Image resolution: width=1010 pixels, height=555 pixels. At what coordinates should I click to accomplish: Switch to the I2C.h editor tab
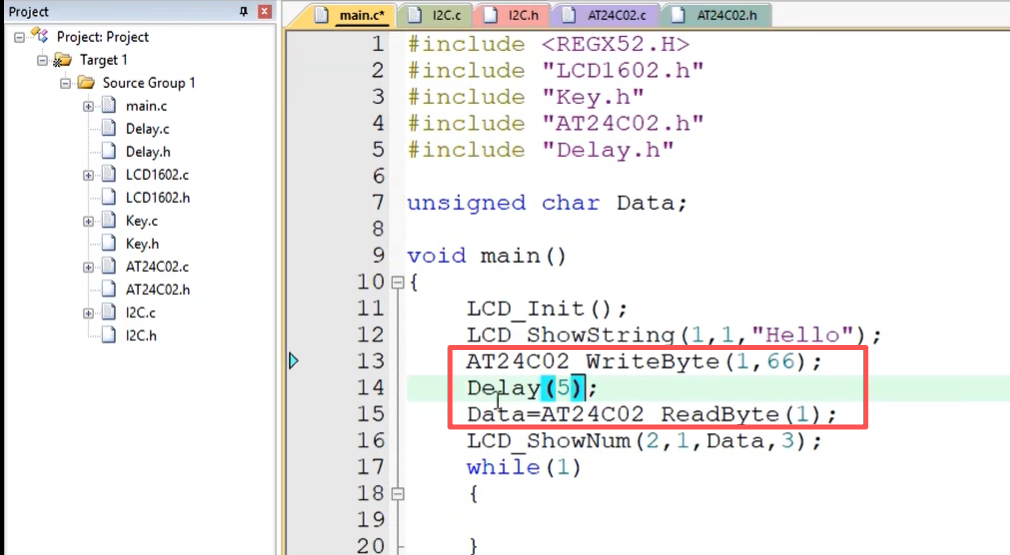tap(512, 15)
